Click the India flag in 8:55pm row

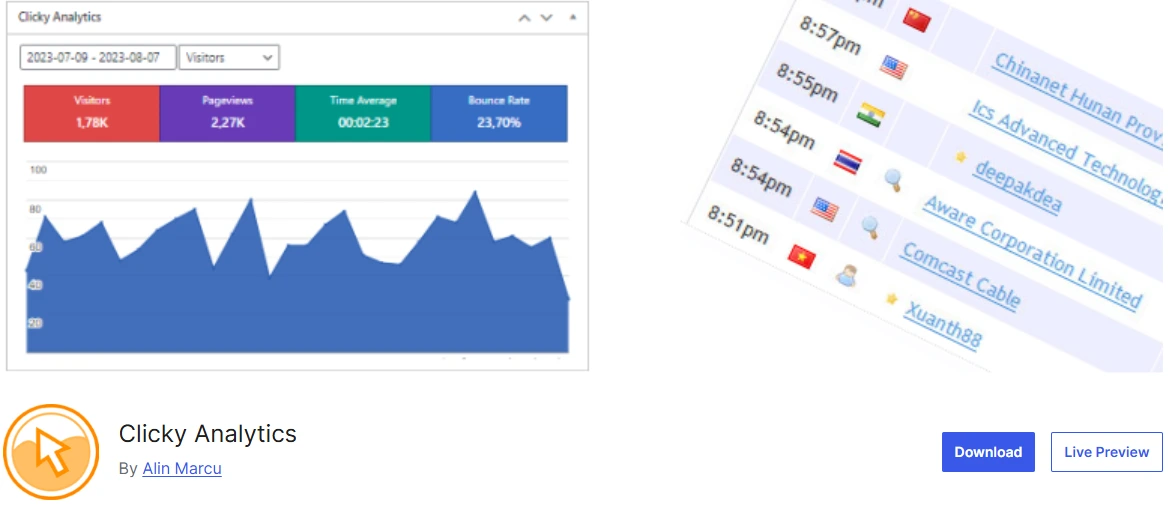coord(870,115)
